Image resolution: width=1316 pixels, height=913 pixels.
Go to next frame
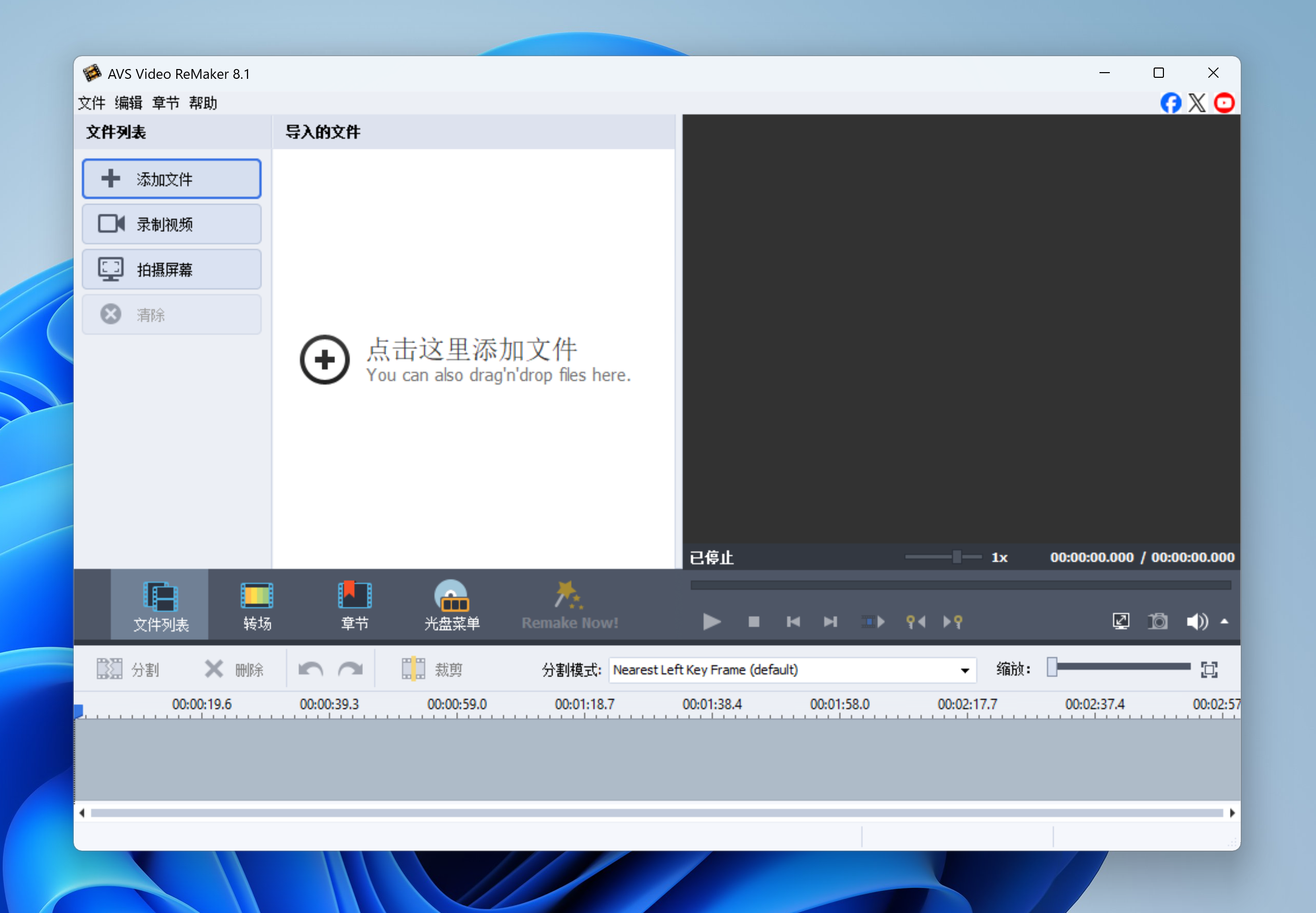830,621
